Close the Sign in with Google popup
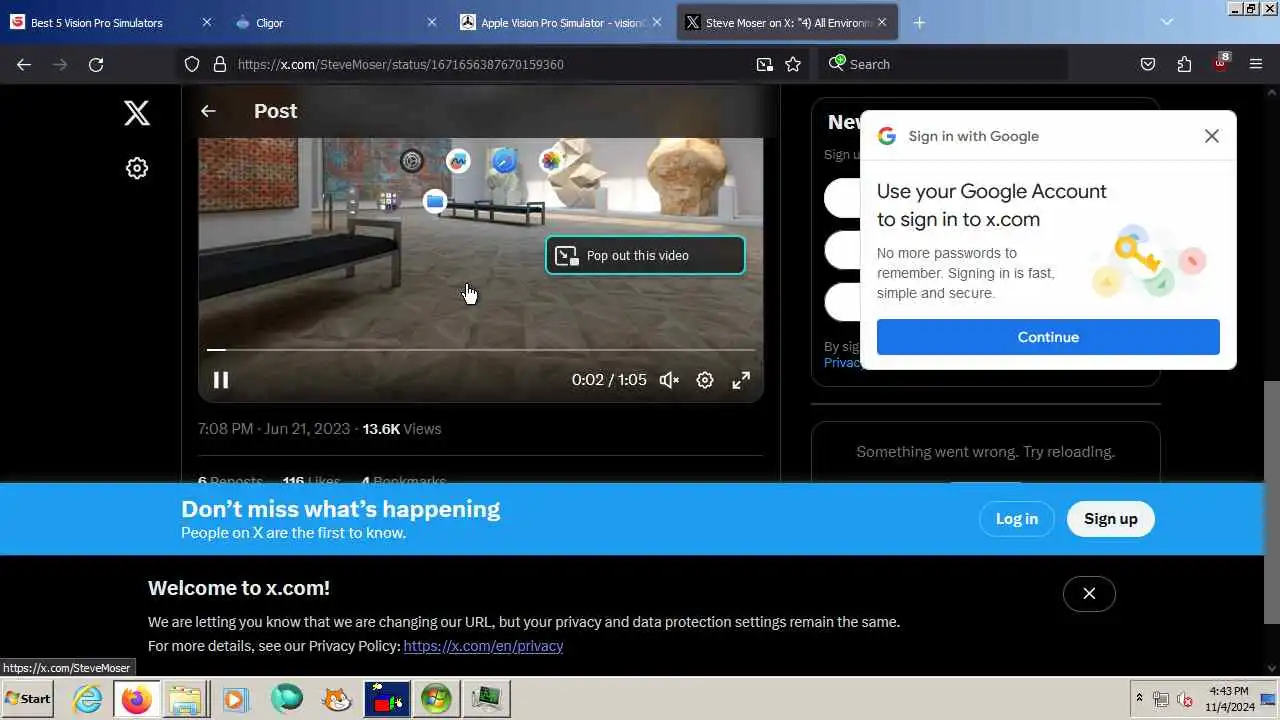The width and height of the screenshot is (1280, 720). coord(1211,136)
